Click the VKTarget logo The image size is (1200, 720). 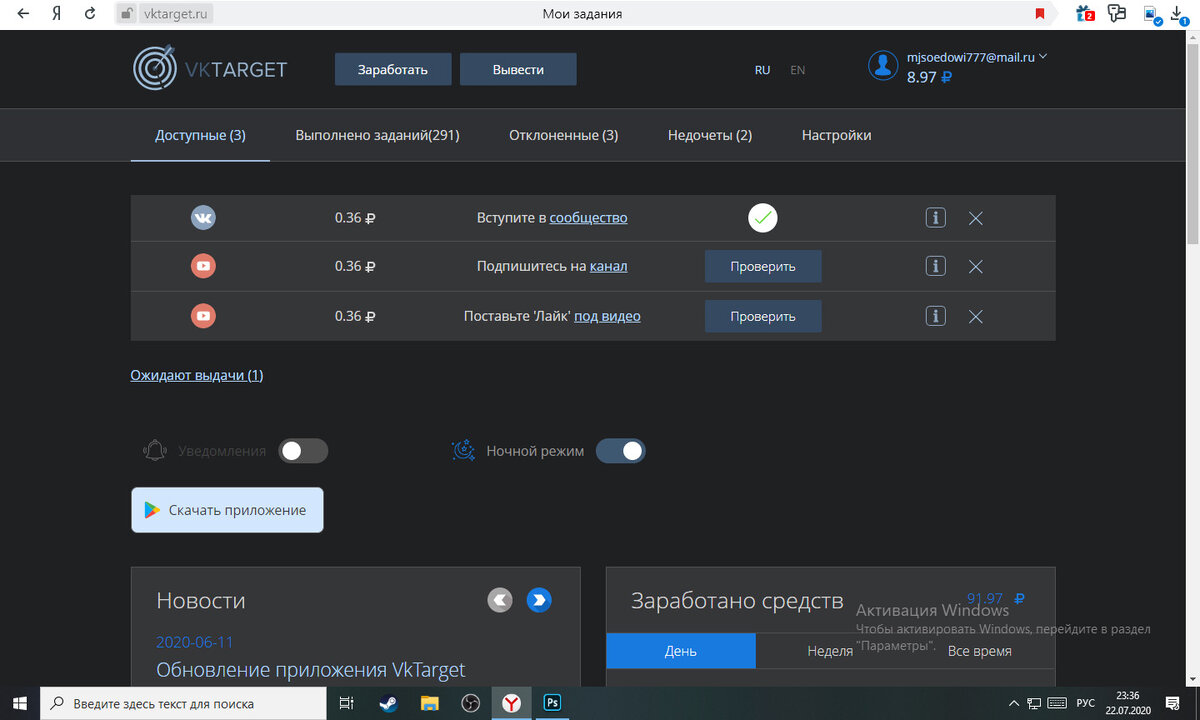(210, 69)
